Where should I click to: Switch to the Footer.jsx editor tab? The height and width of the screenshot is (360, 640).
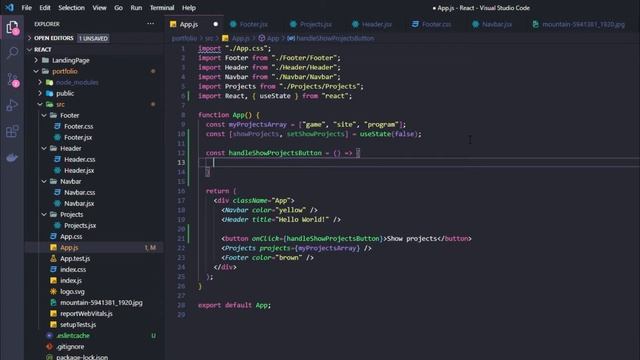253,24
